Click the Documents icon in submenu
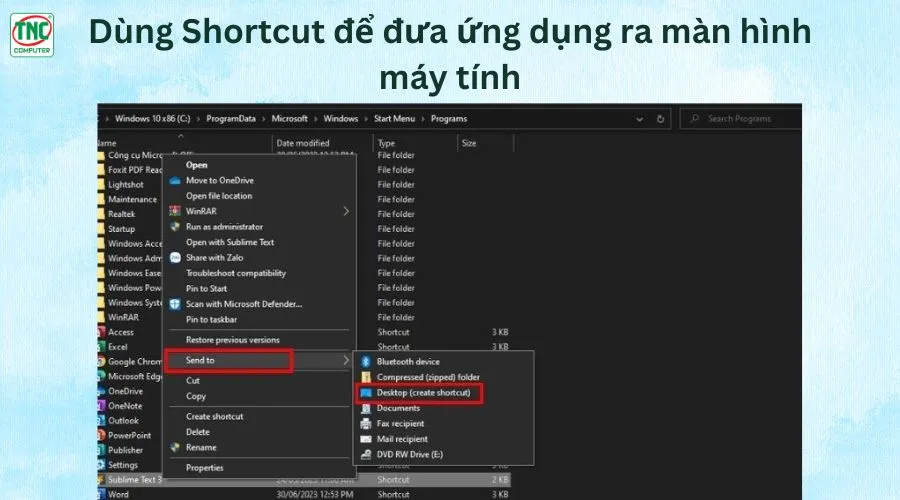900x500 pixels. [366, 408]
